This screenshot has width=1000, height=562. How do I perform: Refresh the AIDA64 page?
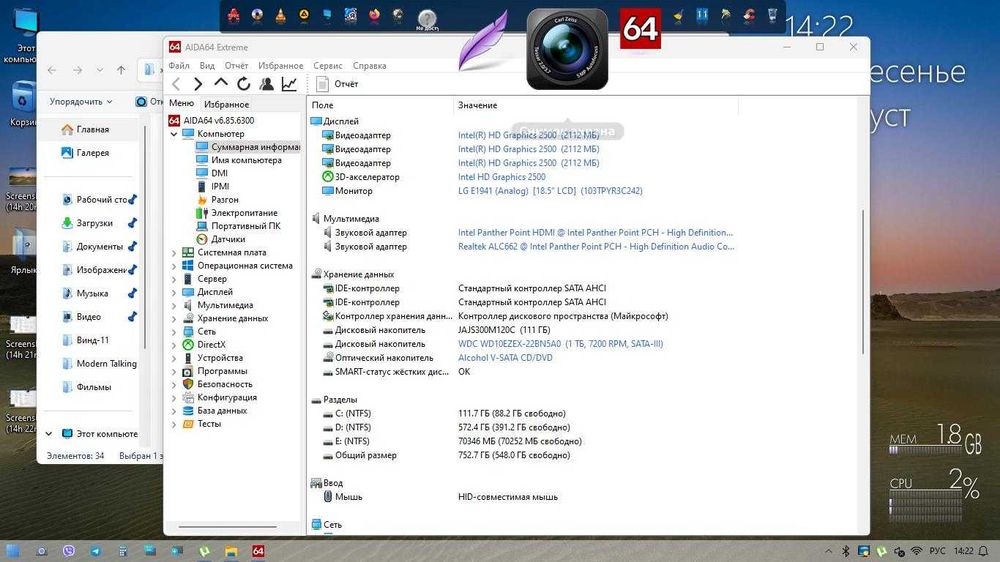click(x=244, y=84)
